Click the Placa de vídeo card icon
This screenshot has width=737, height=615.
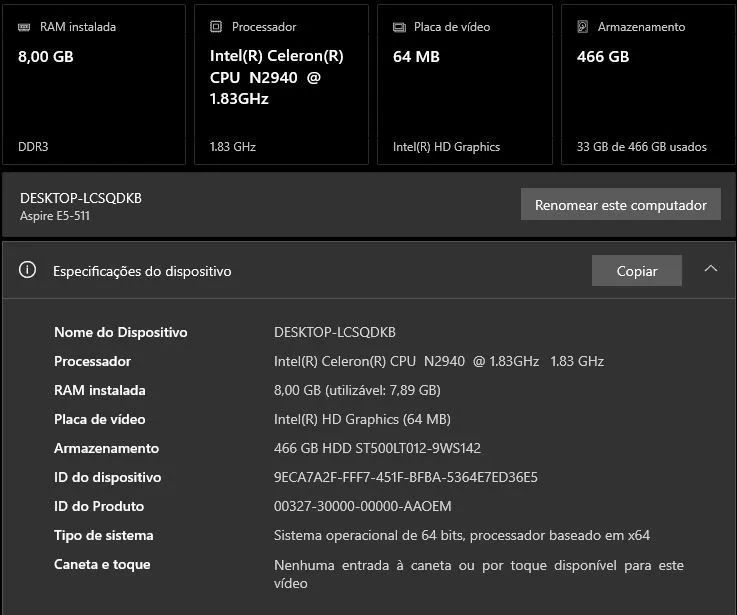399,27
